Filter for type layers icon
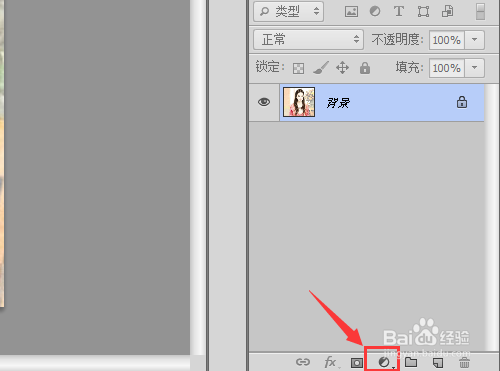This screenshot has width=500, height=371. [x=399, y=12]
